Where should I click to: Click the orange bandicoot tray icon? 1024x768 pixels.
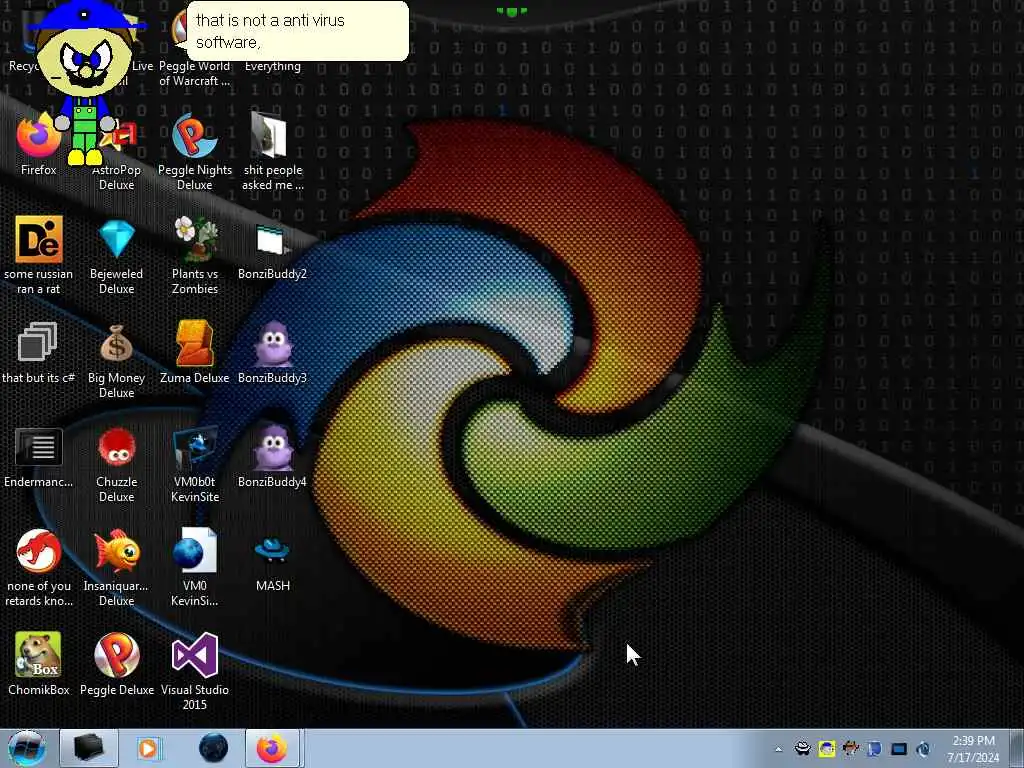(x=850, y=748)
